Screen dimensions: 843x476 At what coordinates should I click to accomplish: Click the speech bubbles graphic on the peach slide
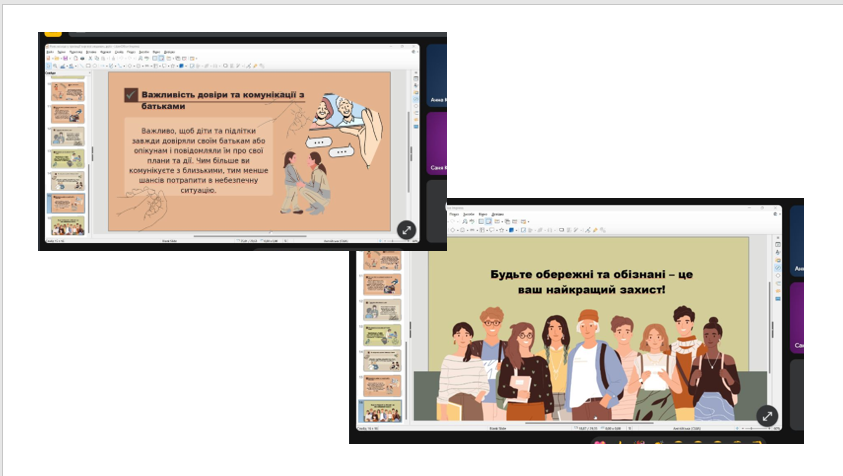pos(330,148)
